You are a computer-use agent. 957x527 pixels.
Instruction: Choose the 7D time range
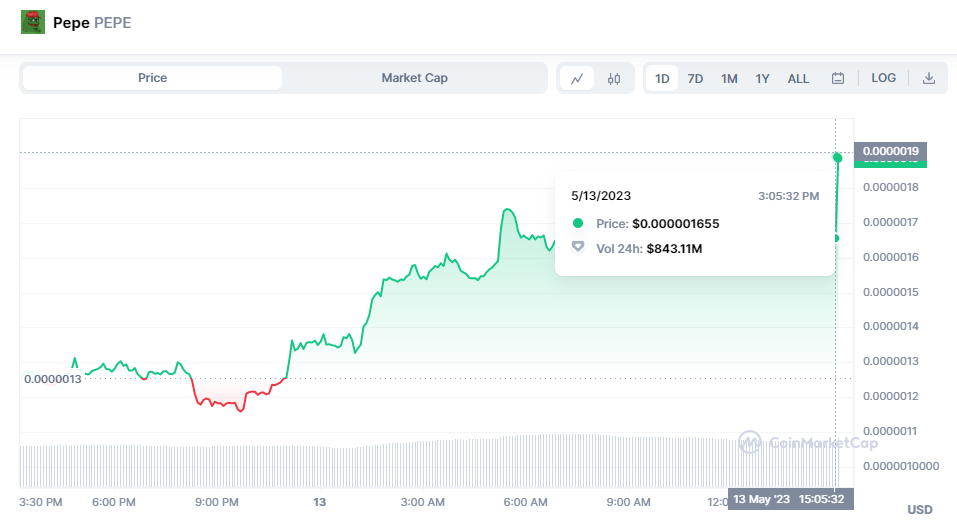pos(695,78)
